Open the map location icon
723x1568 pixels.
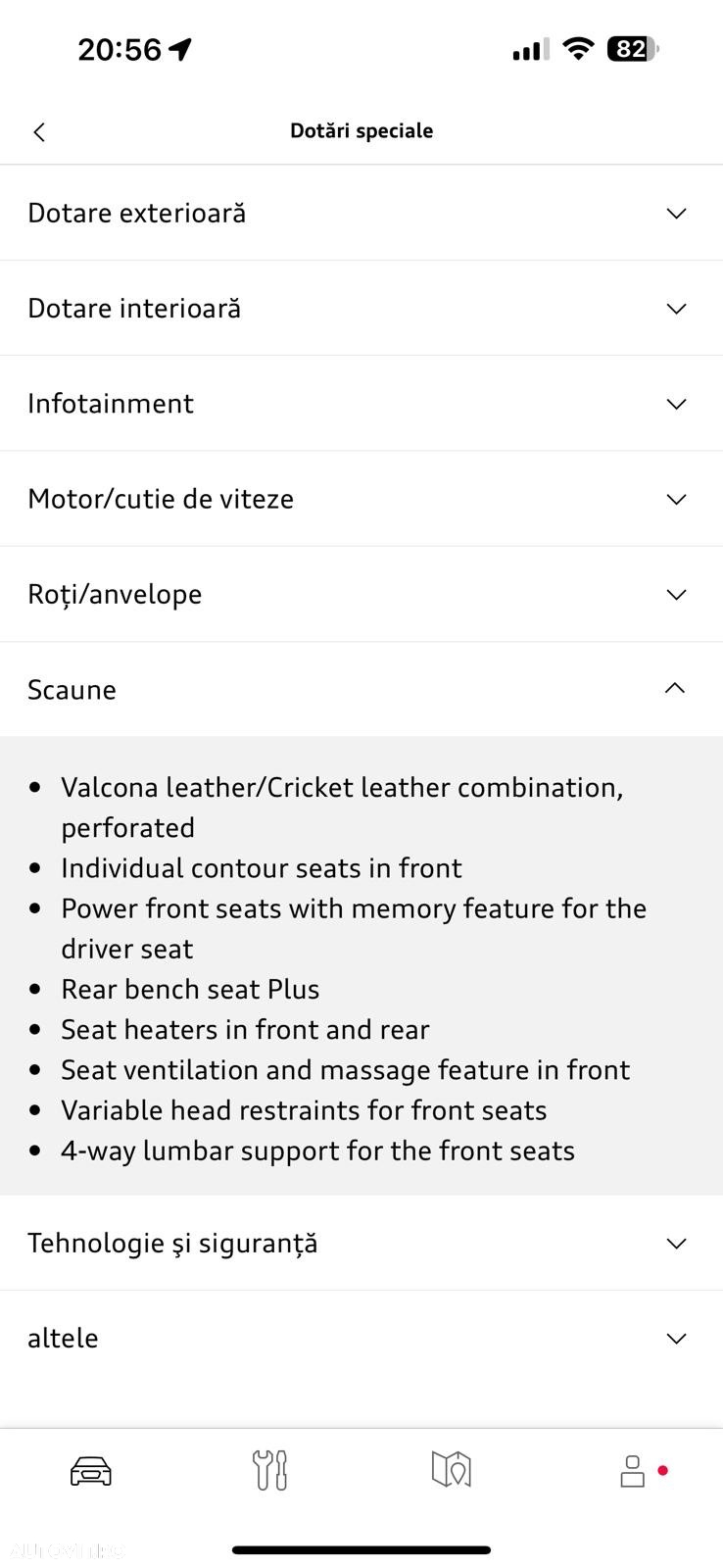point(452,1470)
